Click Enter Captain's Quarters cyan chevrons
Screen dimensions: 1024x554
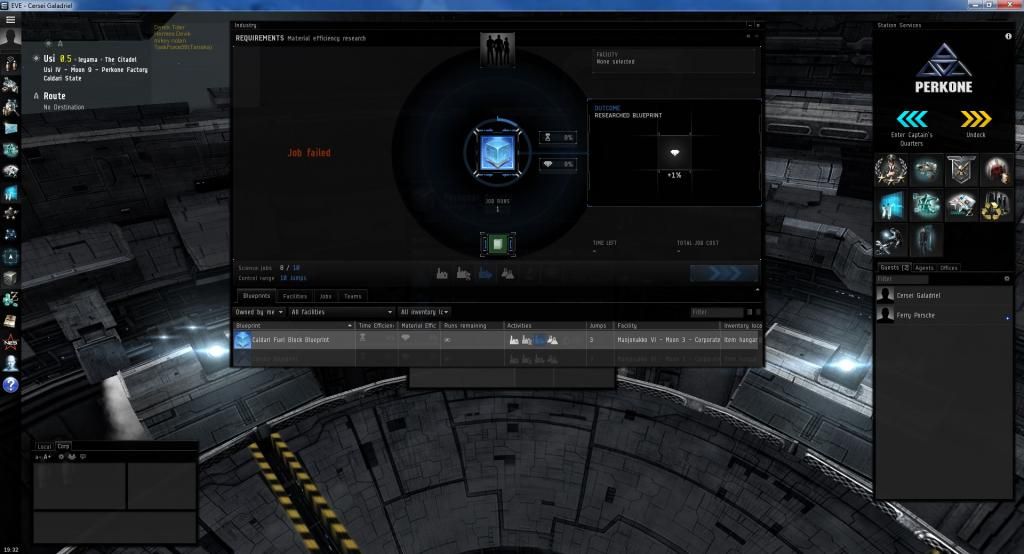(x=912, y=119)
